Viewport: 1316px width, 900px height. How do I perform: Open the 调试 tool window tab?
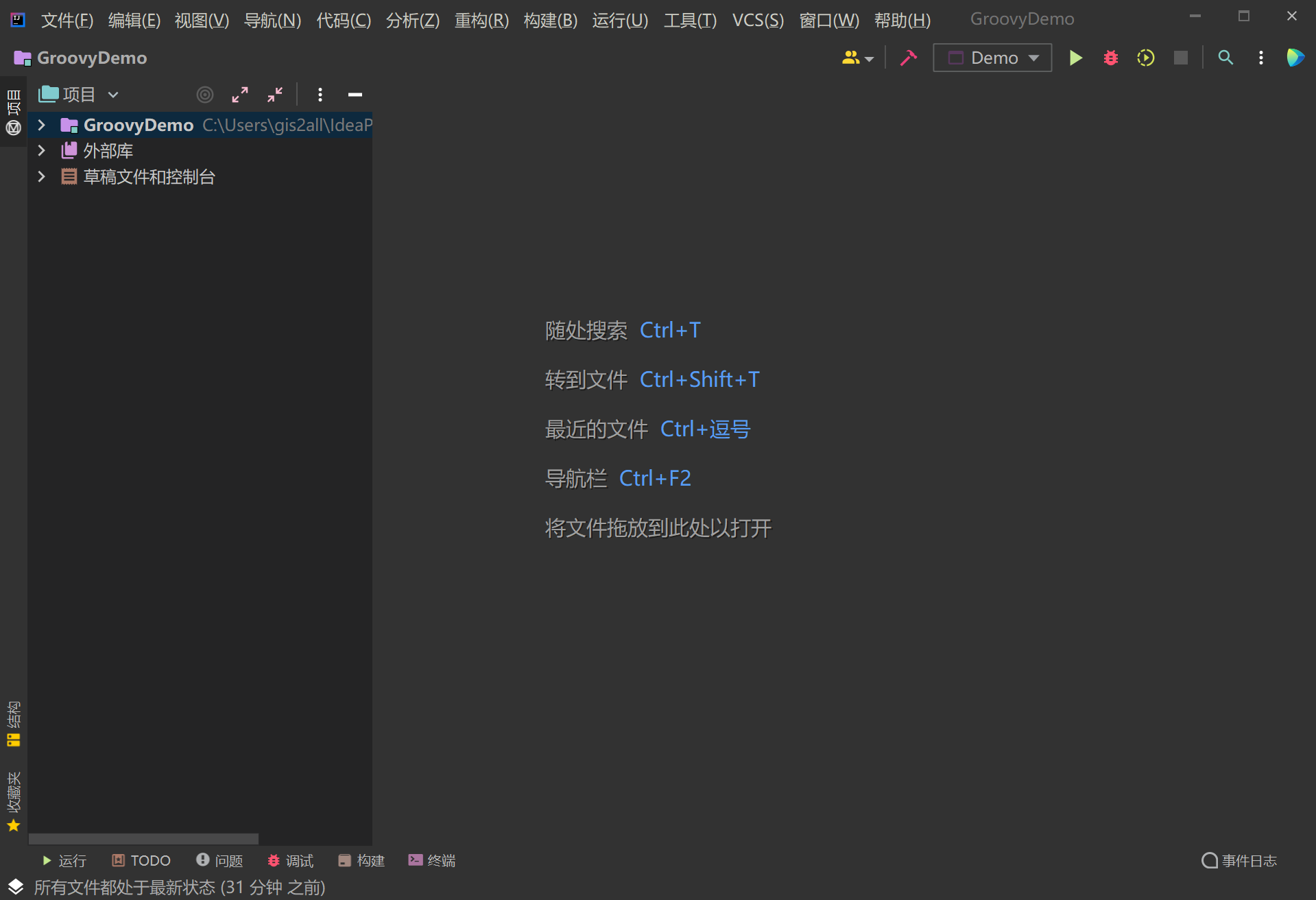click(290, 860)
